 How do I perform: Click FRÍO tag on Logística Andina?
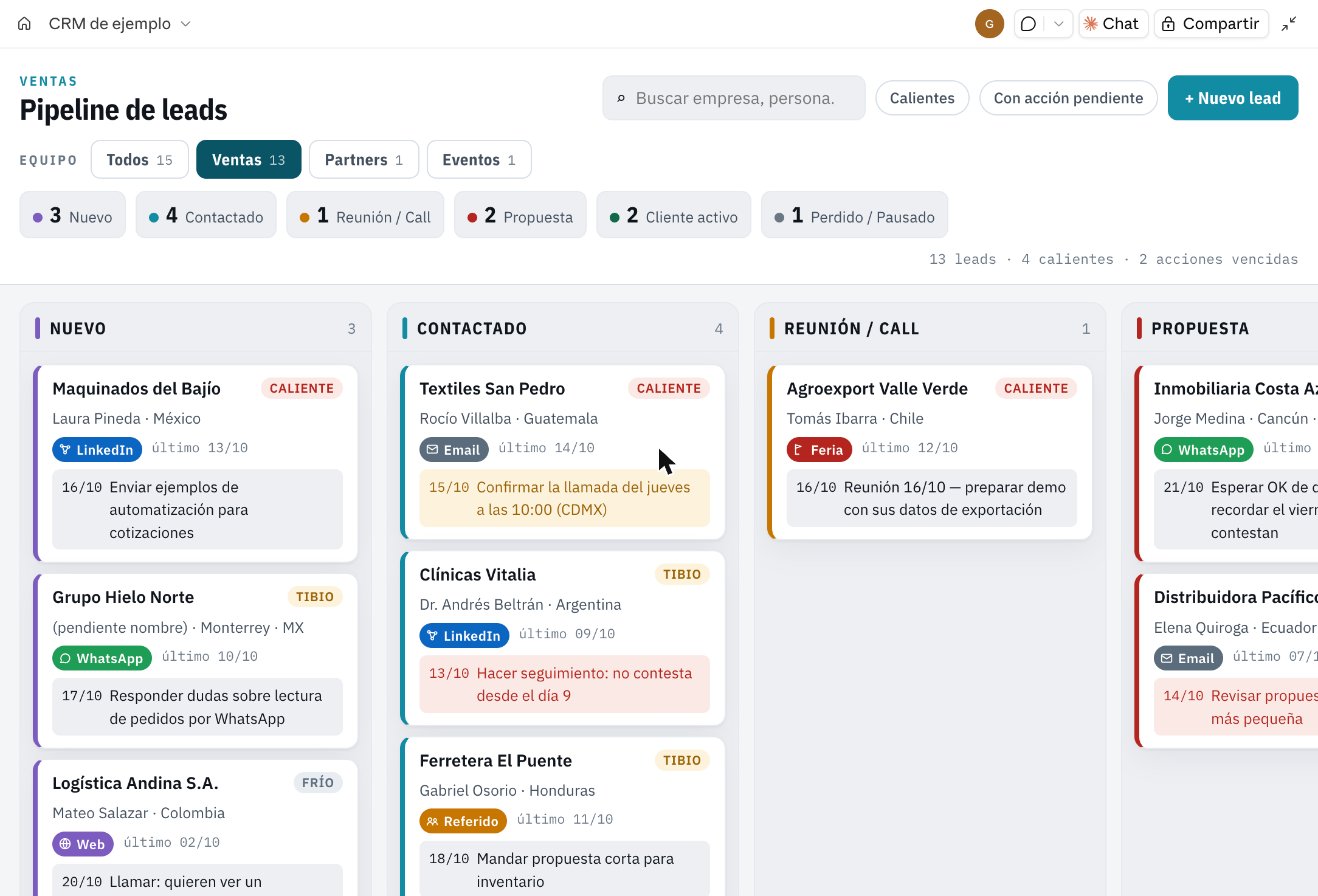point(318,782)
